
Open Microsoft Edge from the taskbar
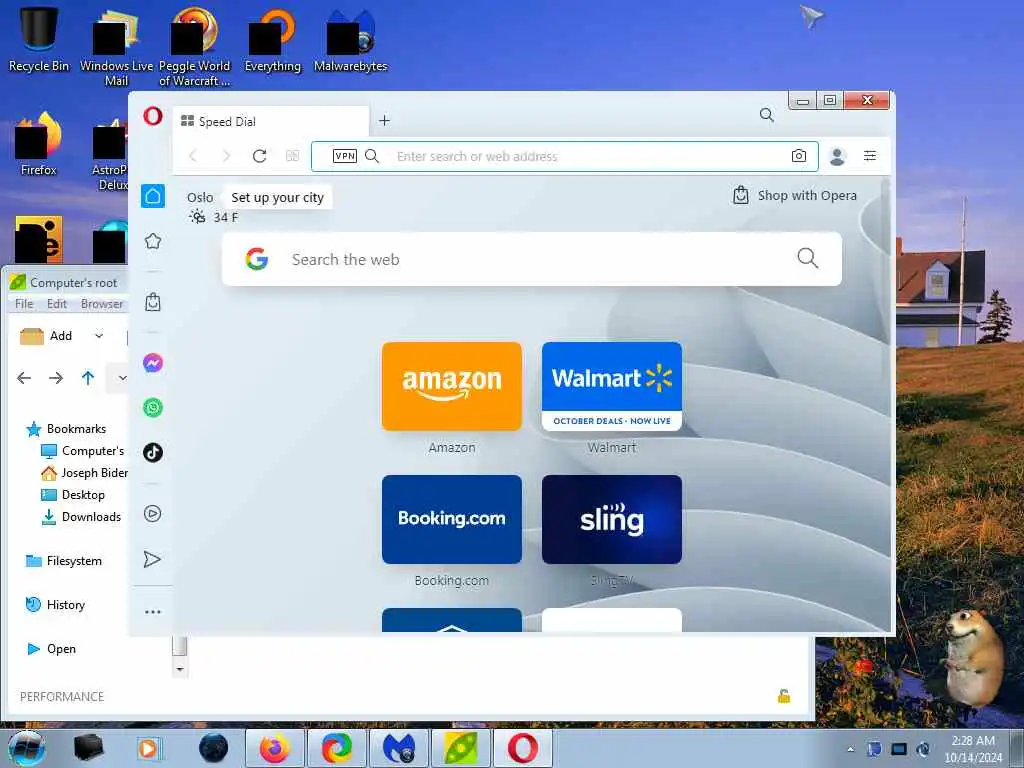tap(337, 748)
